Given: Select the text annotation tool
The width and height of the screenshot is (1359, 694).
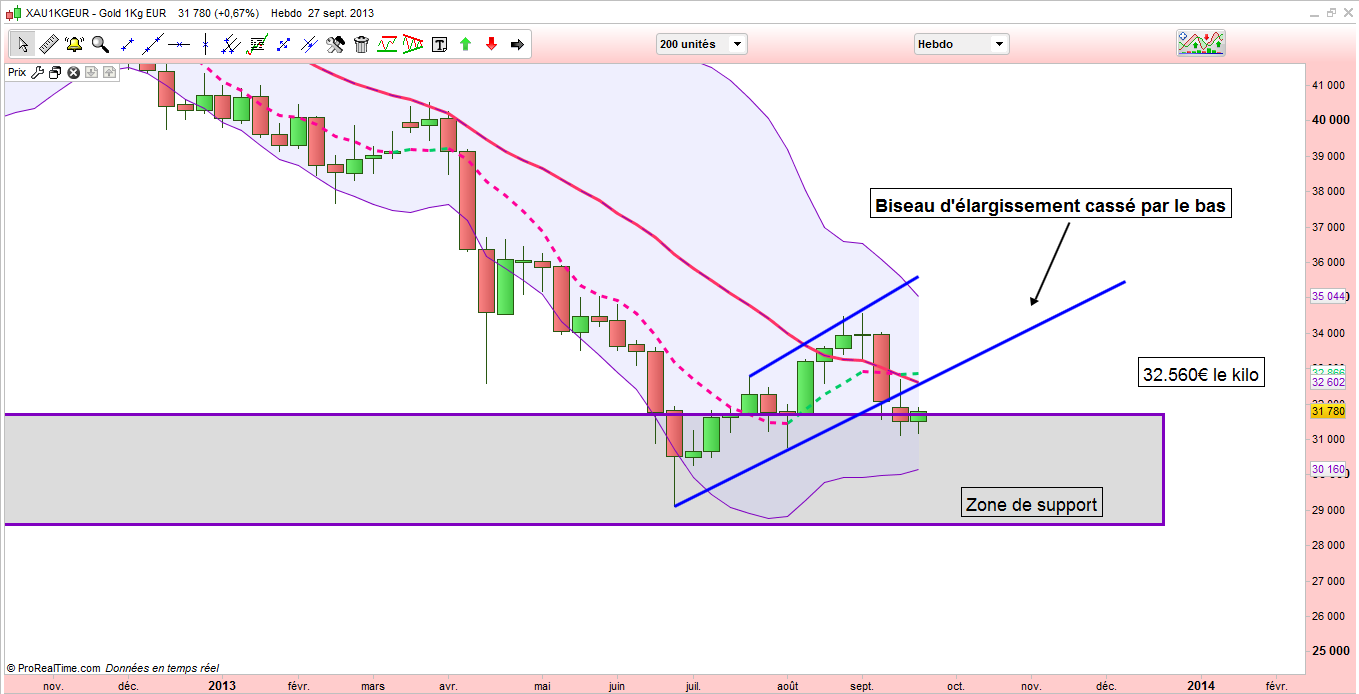Looking at the screenshot, I should click(x=439, y=44).
